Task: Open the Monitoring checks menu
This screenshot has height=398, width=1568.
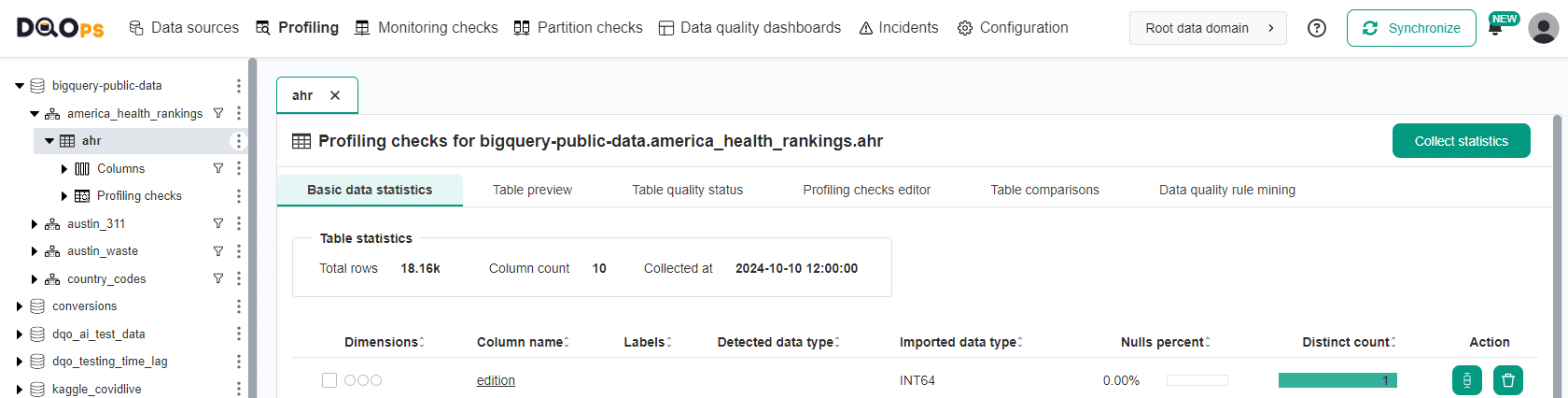Action: coord(427,28)
